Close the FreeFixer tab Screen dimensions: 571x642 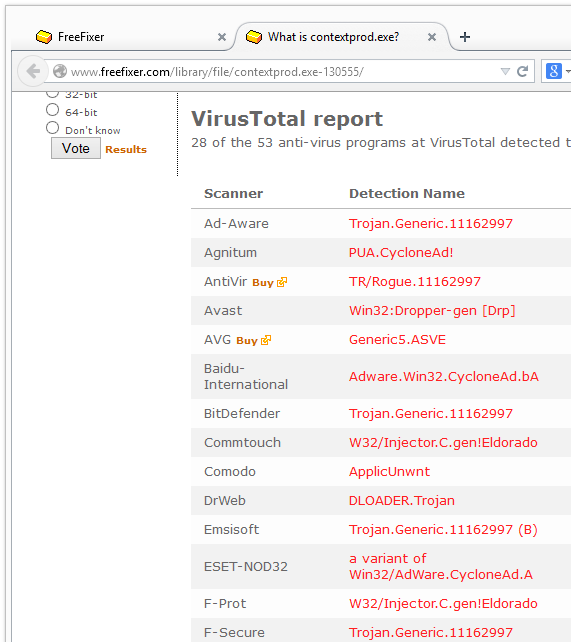click(222, 37)
